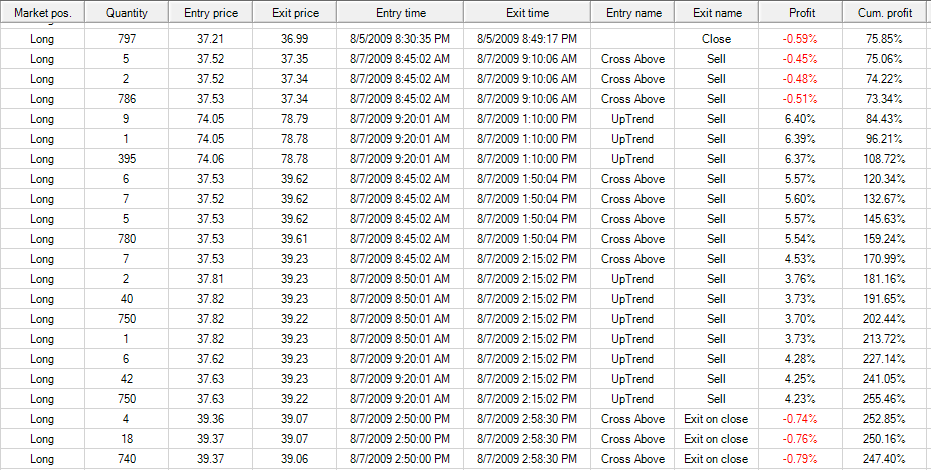Sort trades by Entry price header
Viewport: 931px width, 470px height.
point(212,13)
